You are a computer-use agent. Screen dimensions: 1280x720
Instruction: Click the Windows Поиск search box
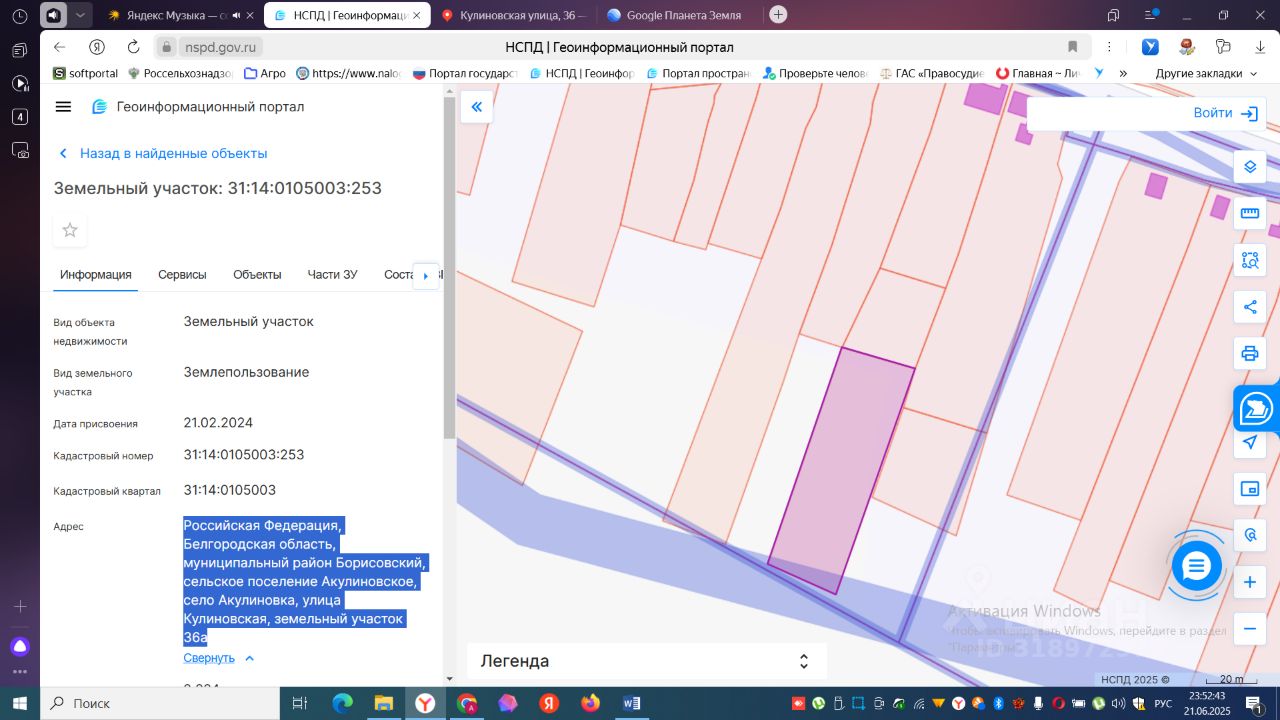tap(160, 703)
